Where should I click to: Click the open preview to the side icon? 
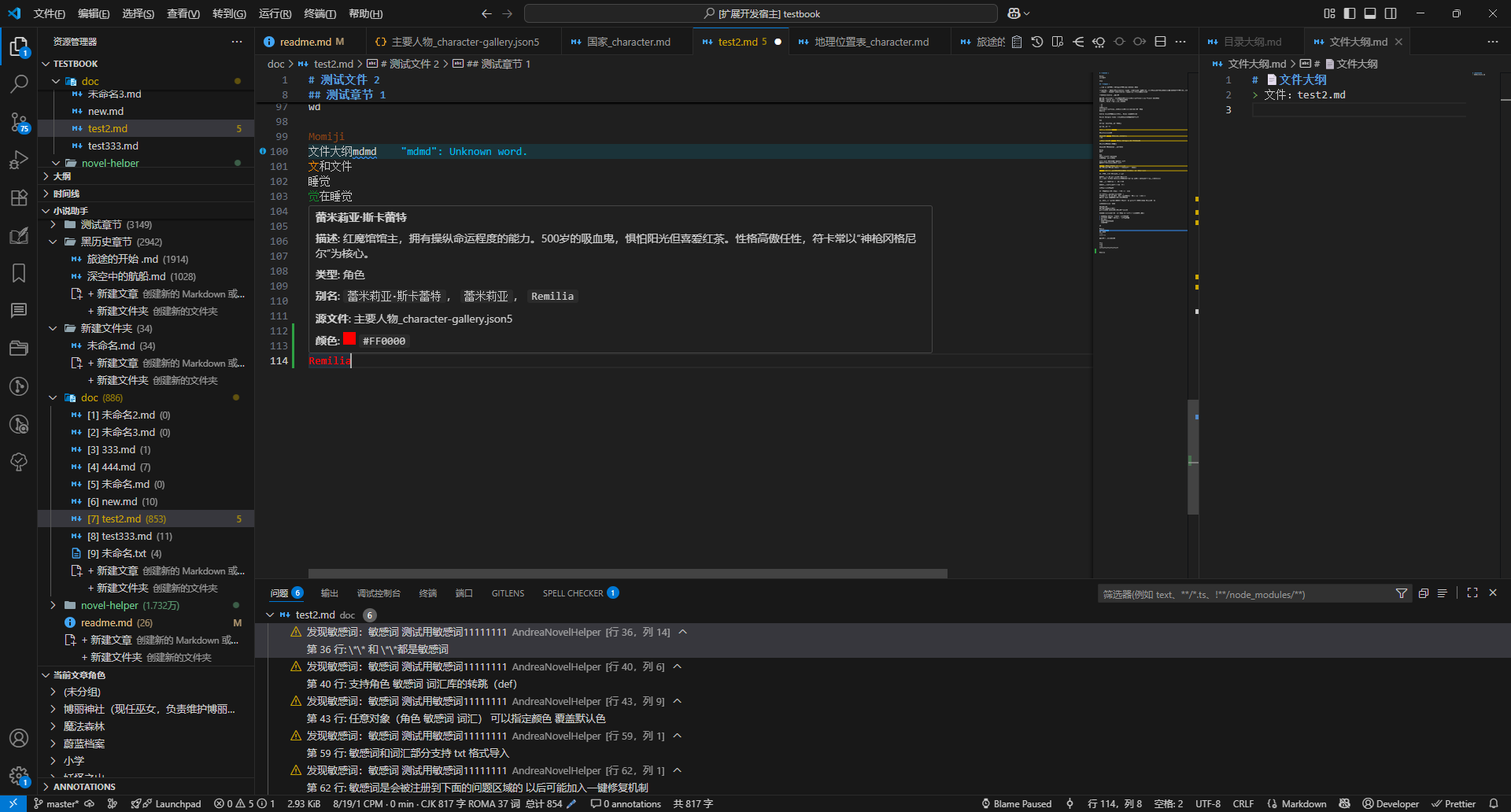pyautogui.click(x=1058, y=42)
